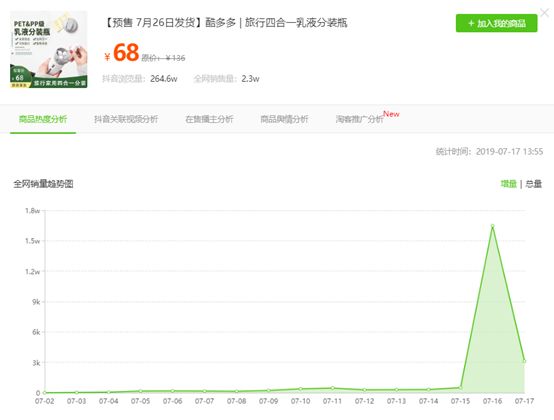Image resolution: width=554 pixels, height=420 pixels.
Task: Go to the 商品舆情分析 tab
Action: (284, 119)
